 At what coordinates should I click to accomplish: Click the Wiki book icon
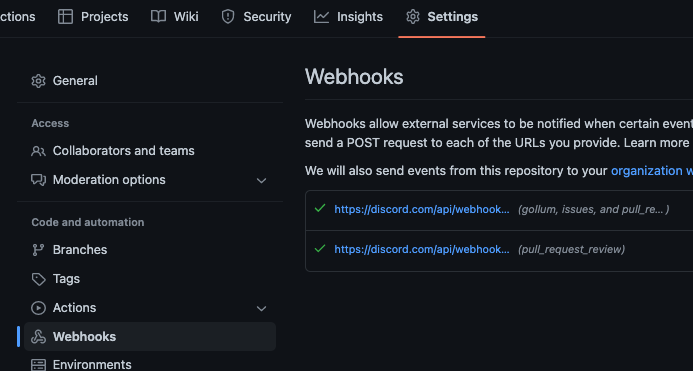158,17
